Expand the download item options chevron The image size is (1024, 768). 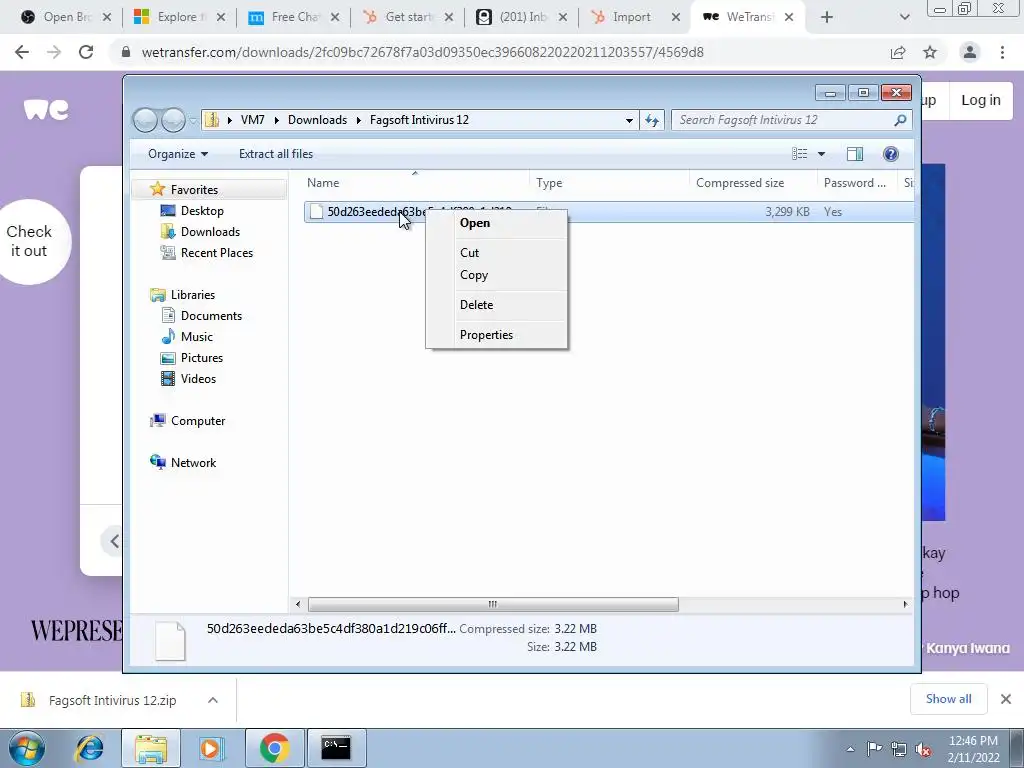pos(213,700)
